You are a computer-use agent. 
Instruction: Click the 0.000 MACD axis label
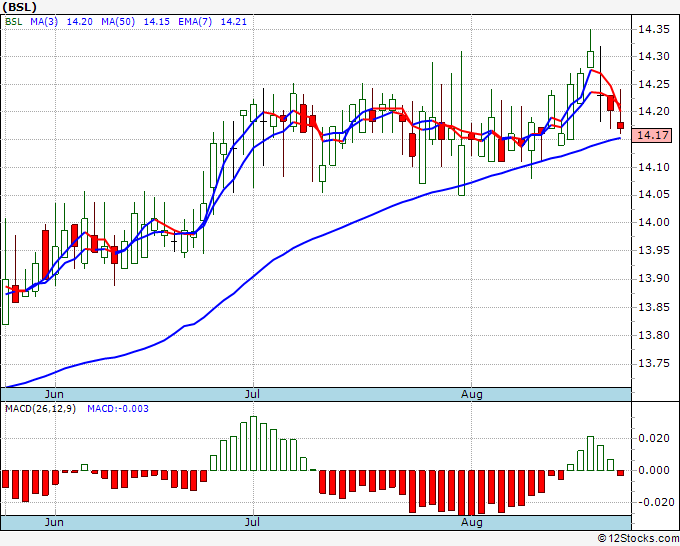point(654,470)
